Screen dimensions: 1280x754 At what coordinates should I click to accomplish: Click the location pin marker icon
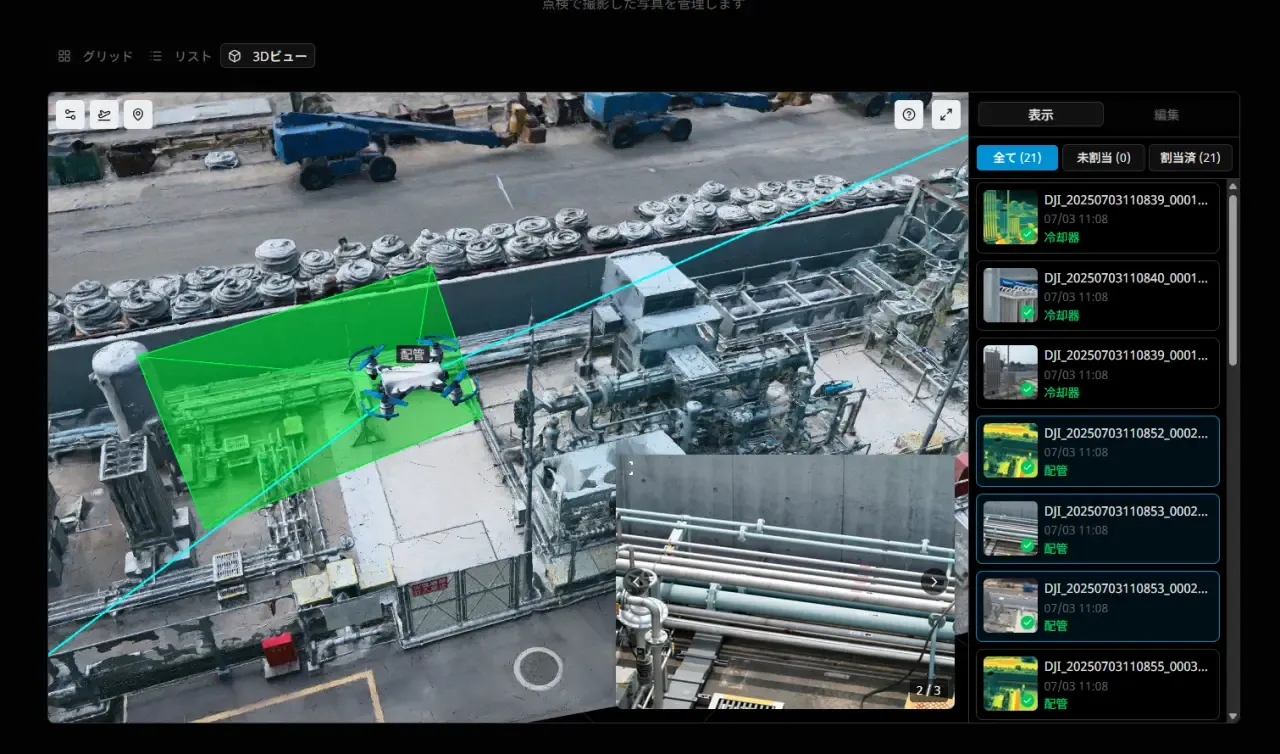[137, 115]
